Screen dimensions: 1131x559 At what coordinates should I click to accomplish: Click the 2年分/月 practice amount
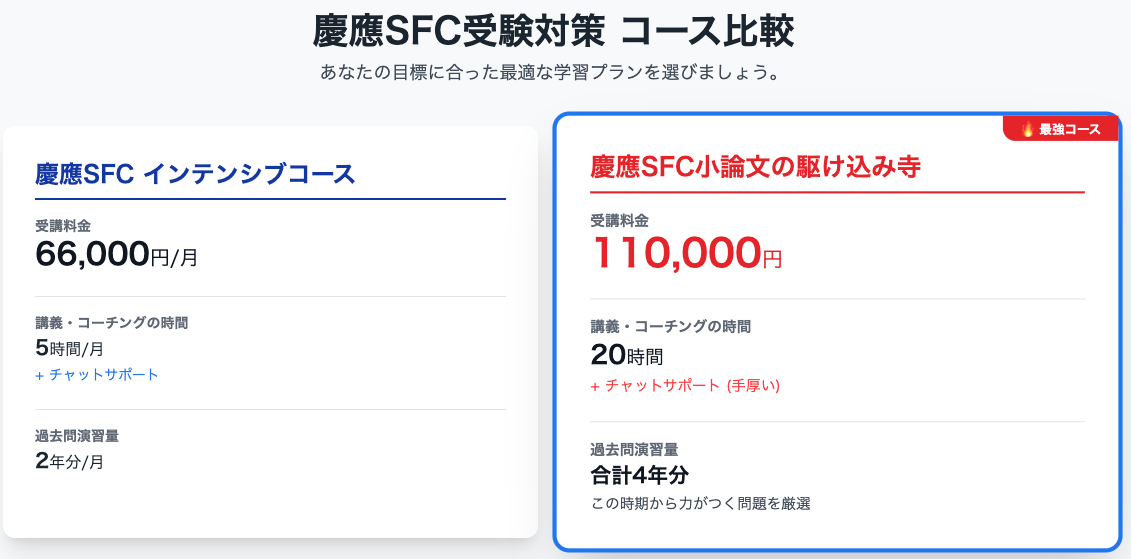coord(69,461)
